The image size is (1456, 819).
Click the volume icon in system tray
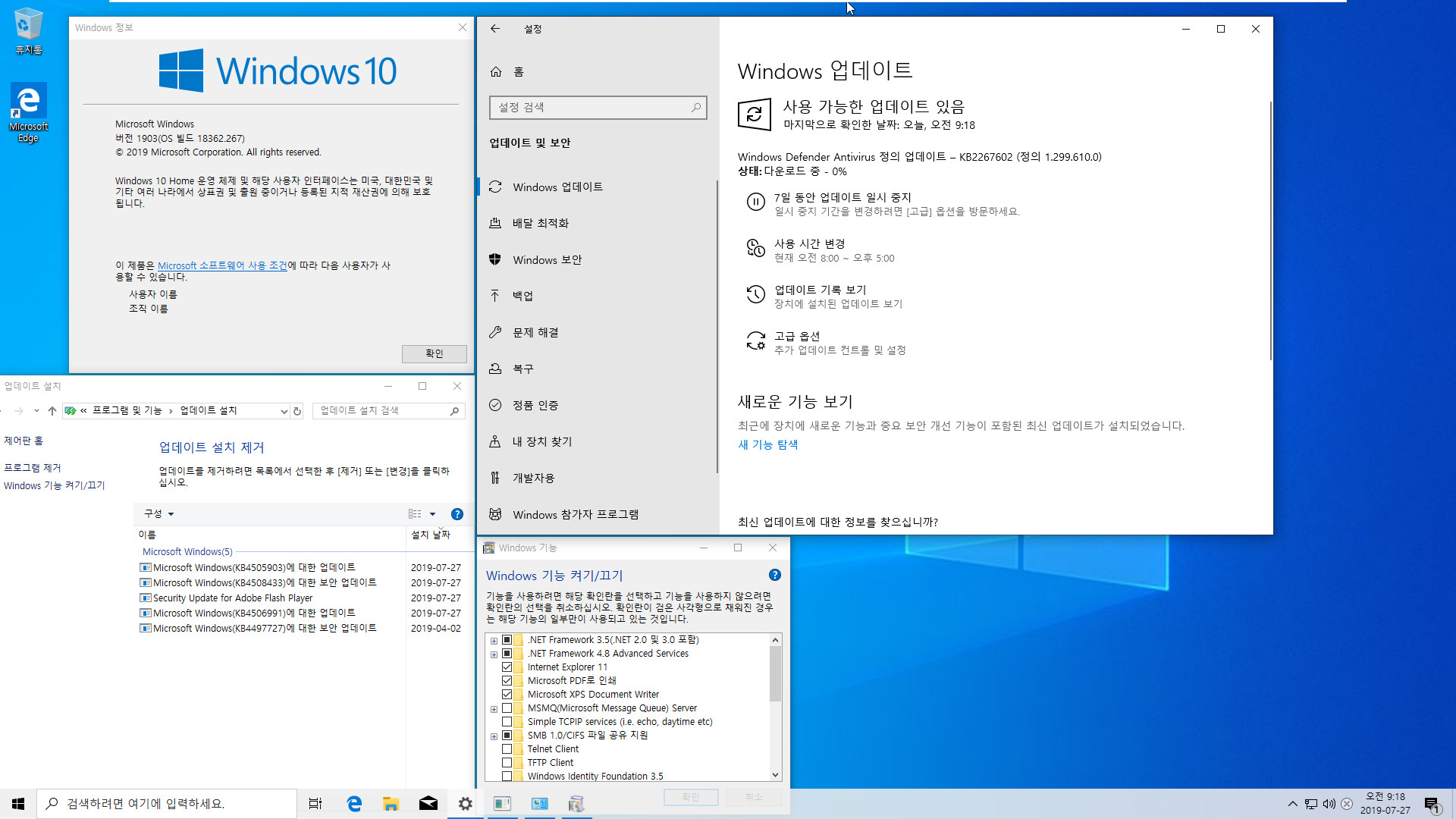point(1329,804)
